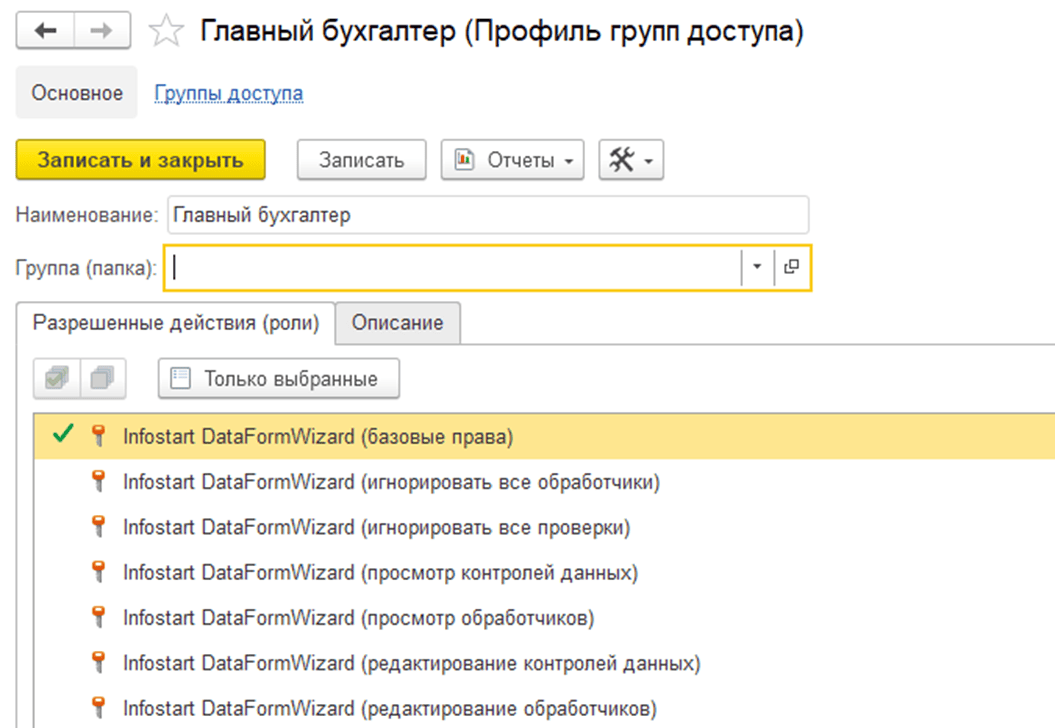Image resolution: width=1055 pixels, height=728 pixels.
Task: Expand the Группа (папка) dropdown arrow
Action: pos(757,268)
